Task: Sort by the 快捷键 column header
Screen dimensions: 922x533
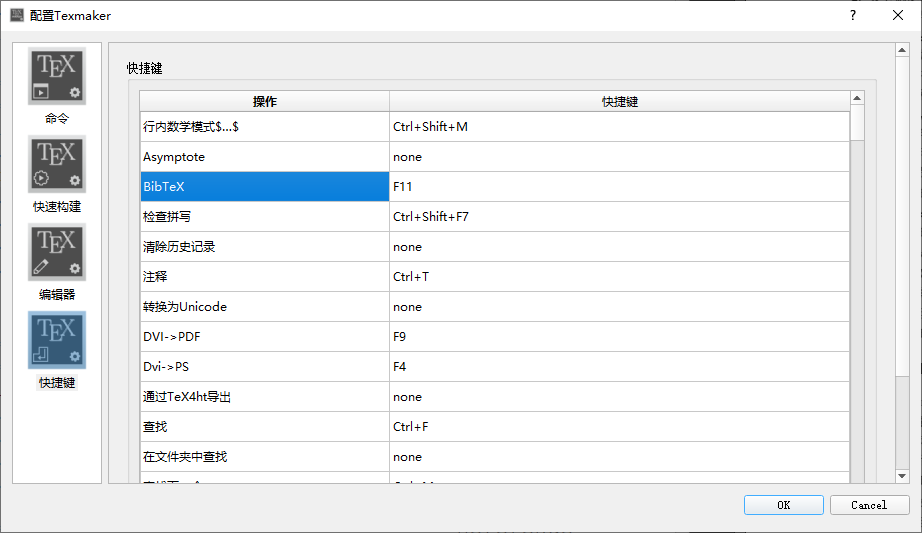Action: pyautogui.click(x=620, y=101)
